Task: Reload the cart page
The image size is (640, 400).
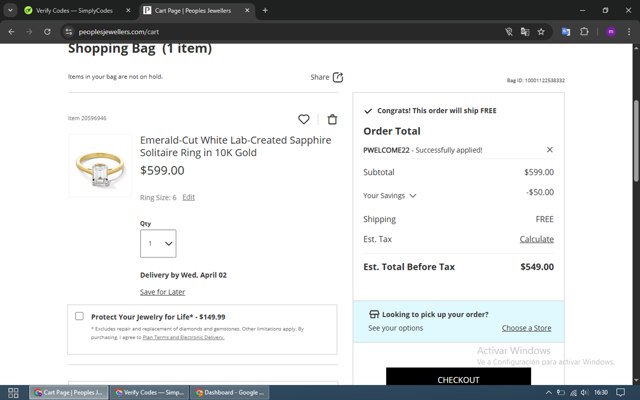Action: point(47,32)
